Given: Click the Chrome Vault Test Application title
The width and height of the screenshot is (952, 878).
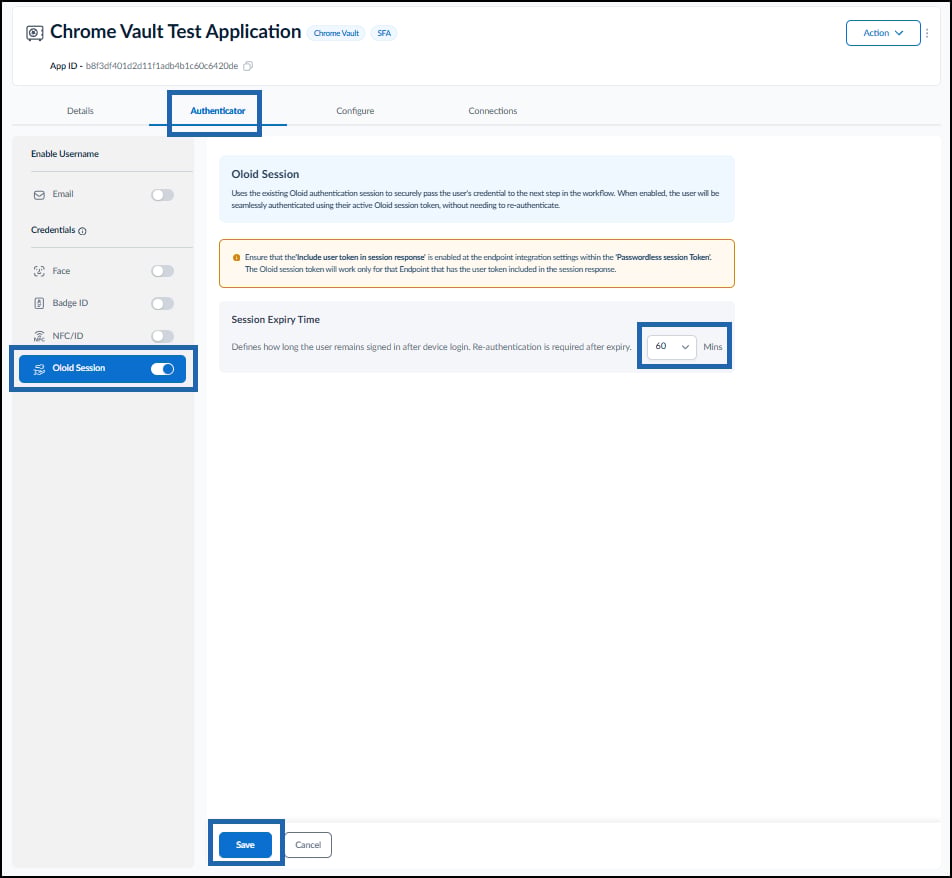Looking at the screenshot, I should [175, 32].
